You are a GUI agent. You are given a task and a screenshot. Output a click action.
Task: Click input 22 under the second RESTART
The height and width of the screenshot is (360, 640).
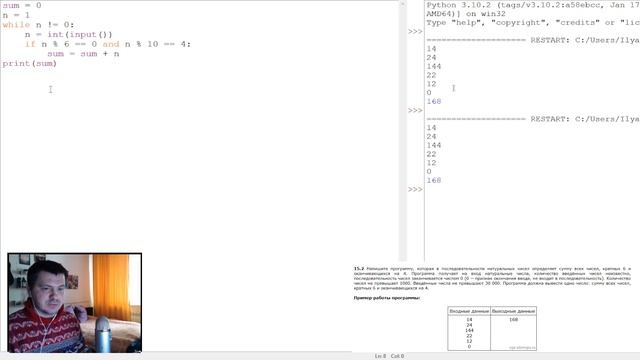[x=431, y=154]
